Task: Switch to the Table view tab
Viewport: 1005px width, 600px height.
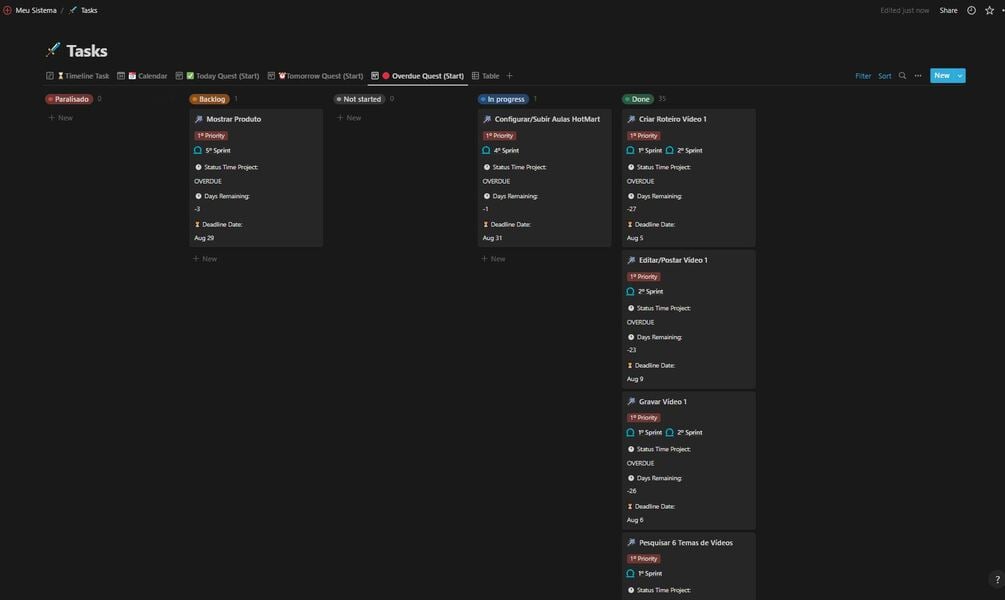Action: tap(485, 76)
